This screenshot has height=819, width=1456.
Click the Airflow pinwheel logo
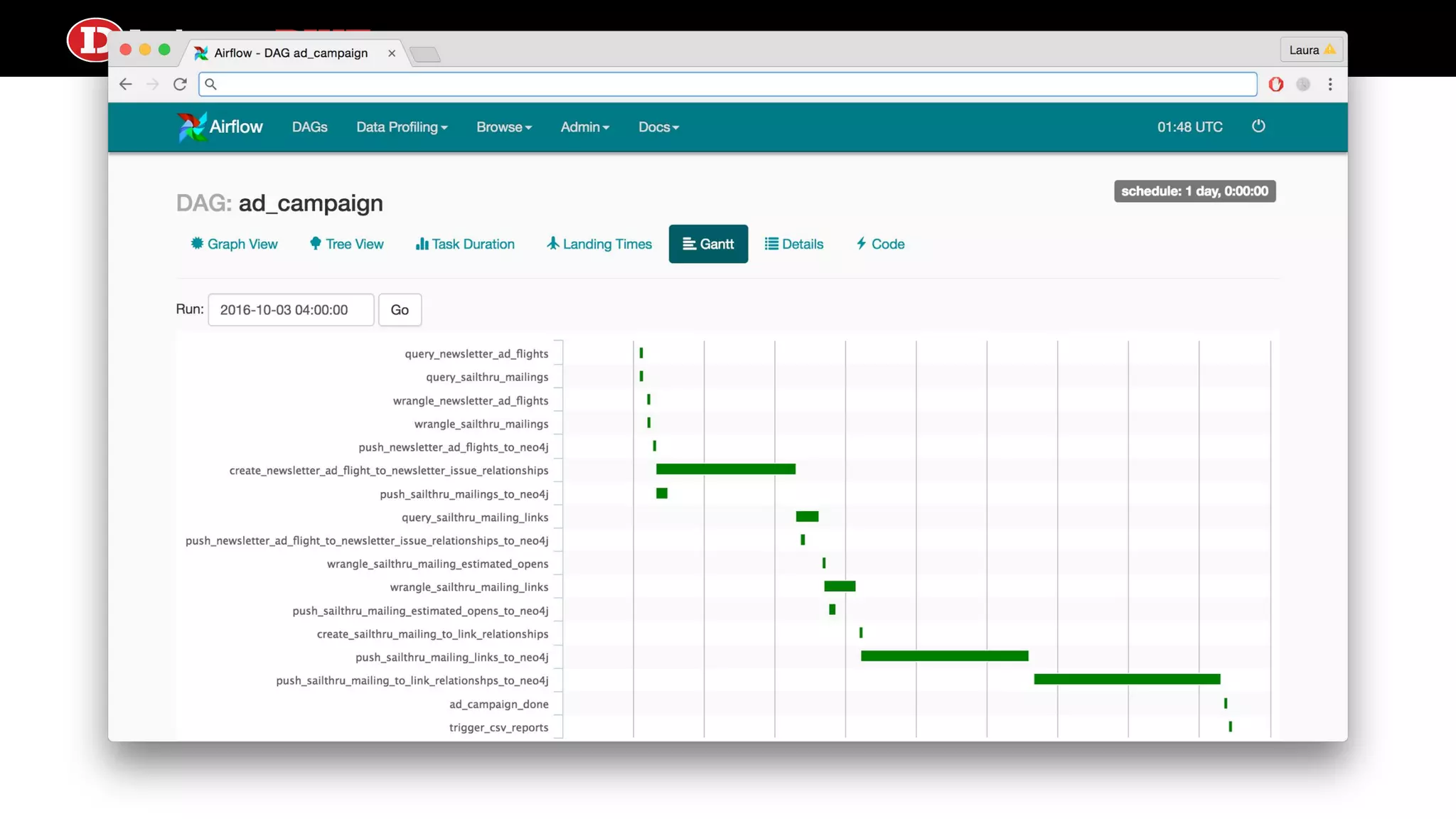(192, 127)
